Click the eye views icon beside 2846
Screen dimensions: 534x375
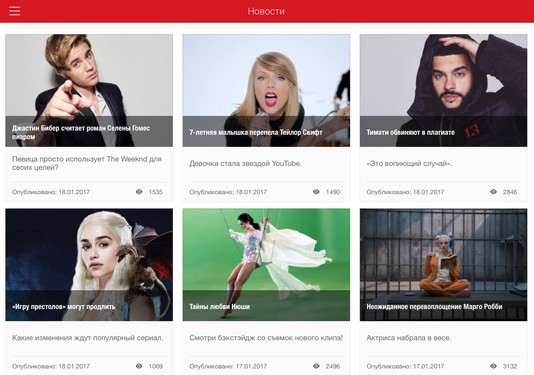pos(493,192)
